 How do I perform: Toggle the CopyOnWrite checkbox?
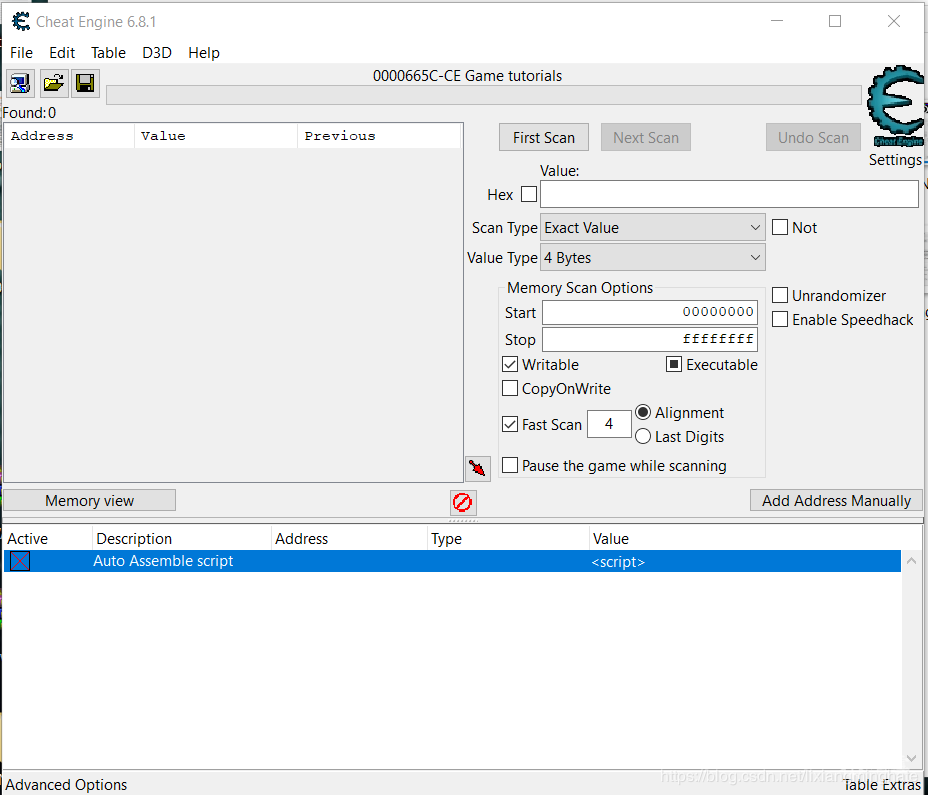point(510,388)
